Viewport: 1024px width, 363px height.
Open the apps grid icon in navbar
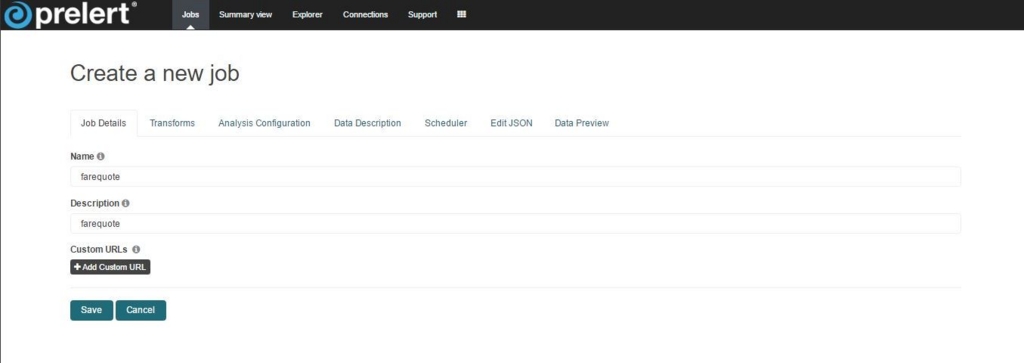pyautogui.click(x=461, y=14)
